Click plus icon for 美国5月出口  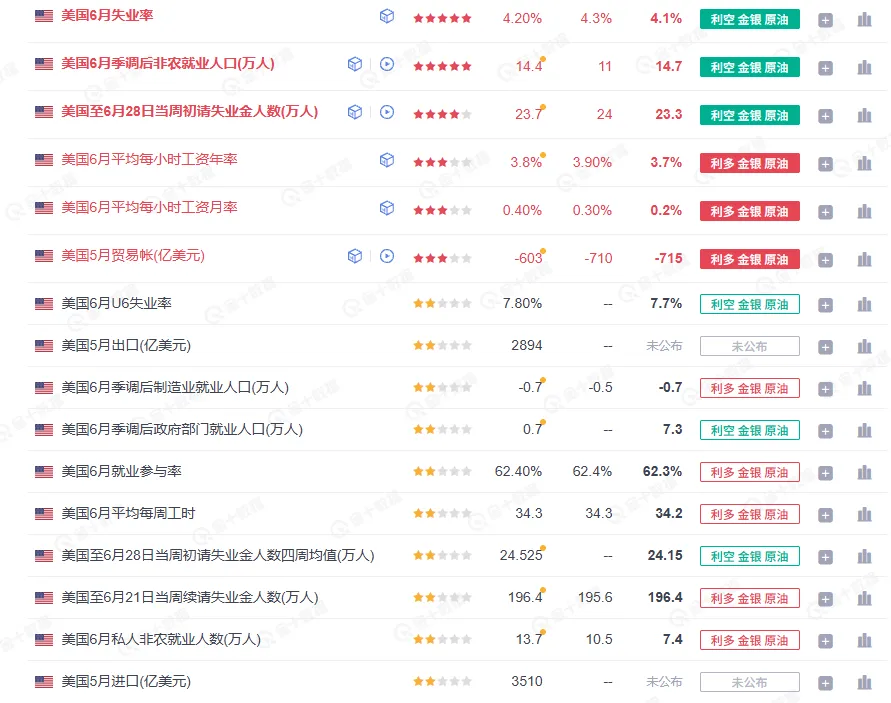coord(825,347)
